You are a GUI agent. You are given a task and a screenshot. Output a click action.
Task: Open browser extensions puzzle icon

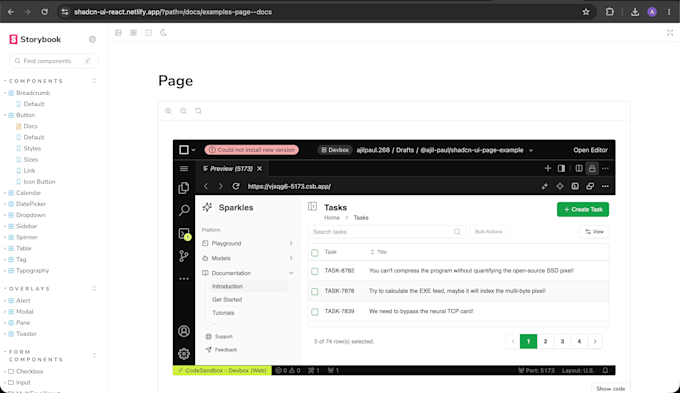click(x=610, y=12)
